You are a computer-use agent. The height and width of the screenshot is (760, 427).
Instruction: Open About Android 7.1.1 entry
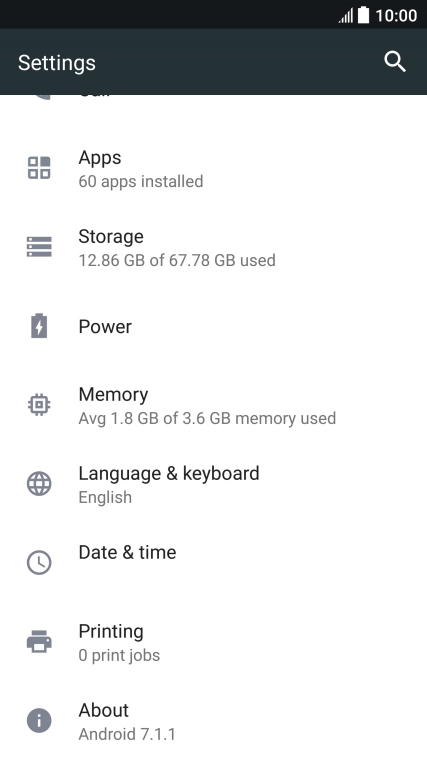point(213,721)
